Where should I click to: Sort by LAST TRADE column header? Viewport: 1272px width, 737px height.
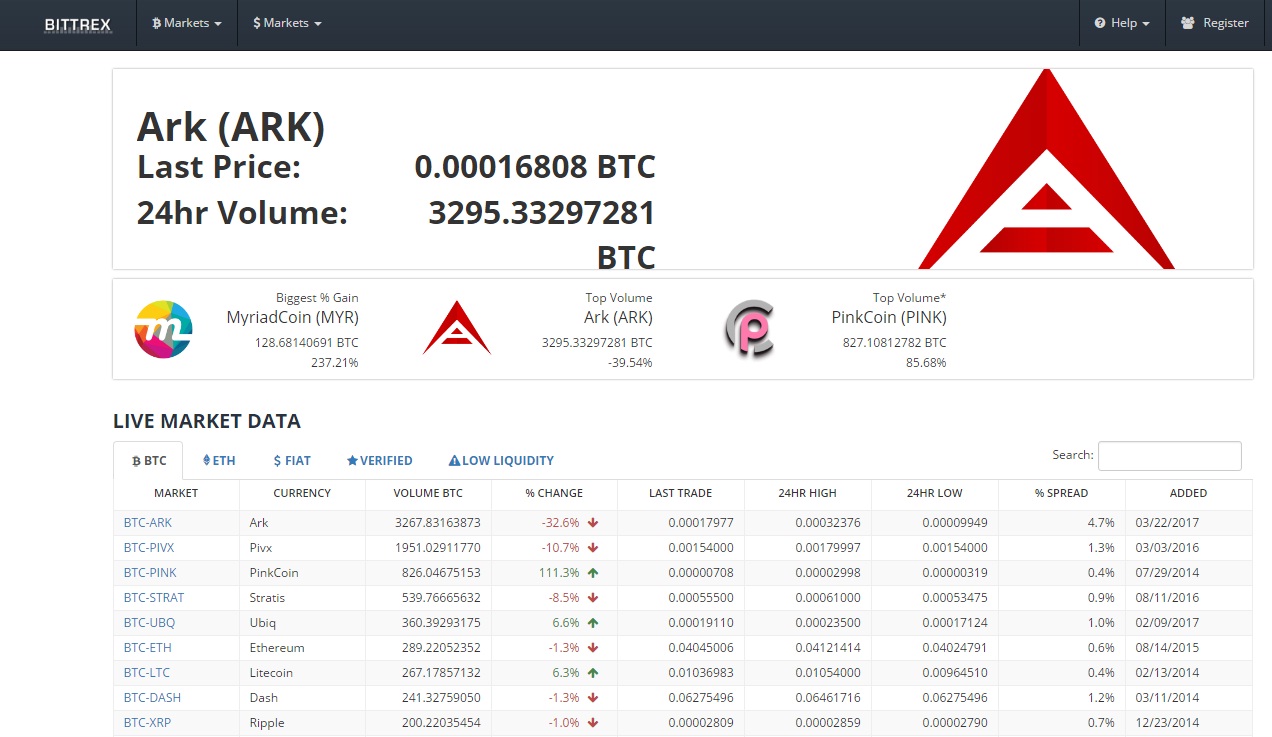pos(680,493)
